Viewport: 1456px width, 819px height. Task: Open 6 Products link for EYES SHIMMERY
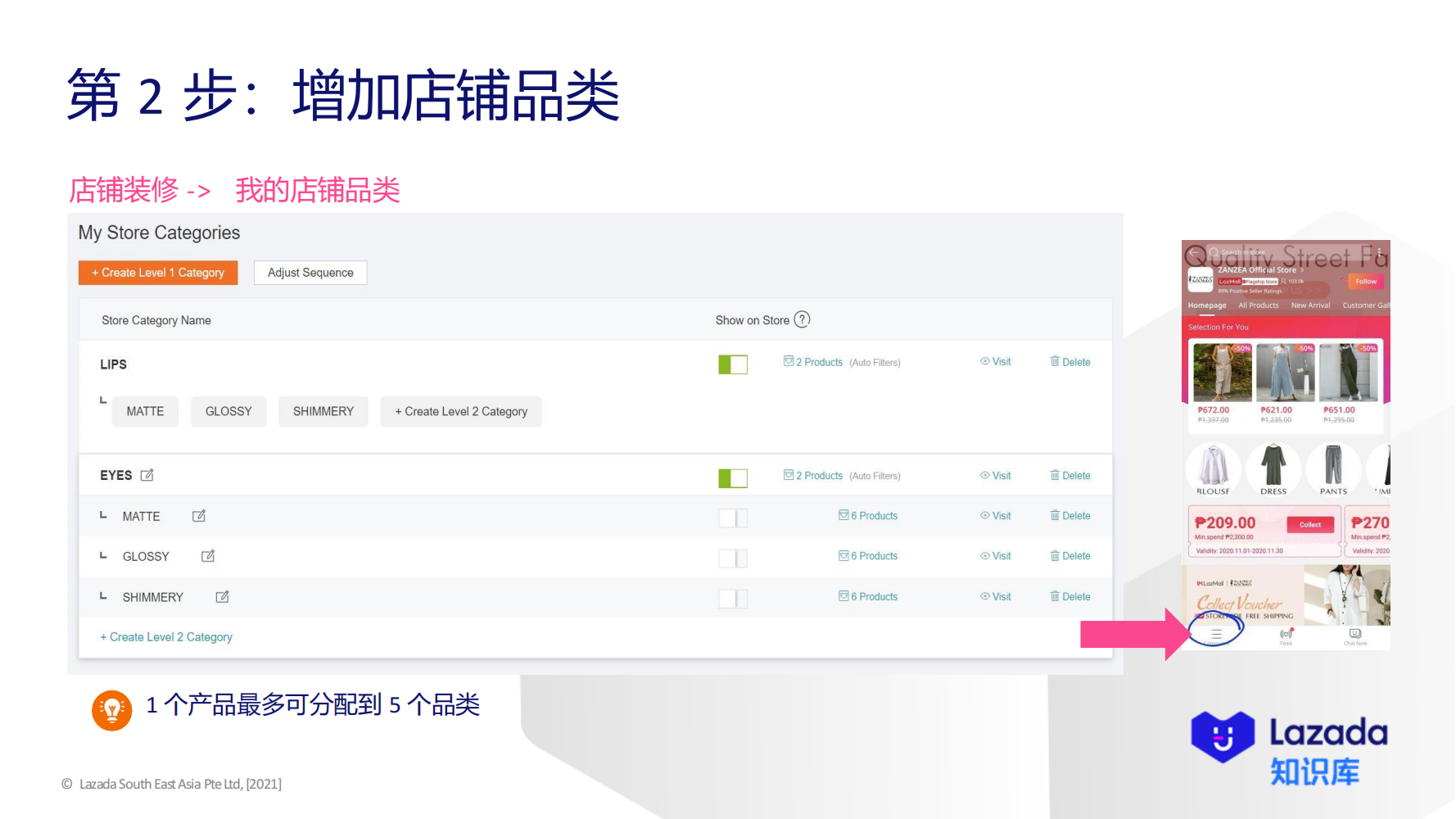pos(868,597)
